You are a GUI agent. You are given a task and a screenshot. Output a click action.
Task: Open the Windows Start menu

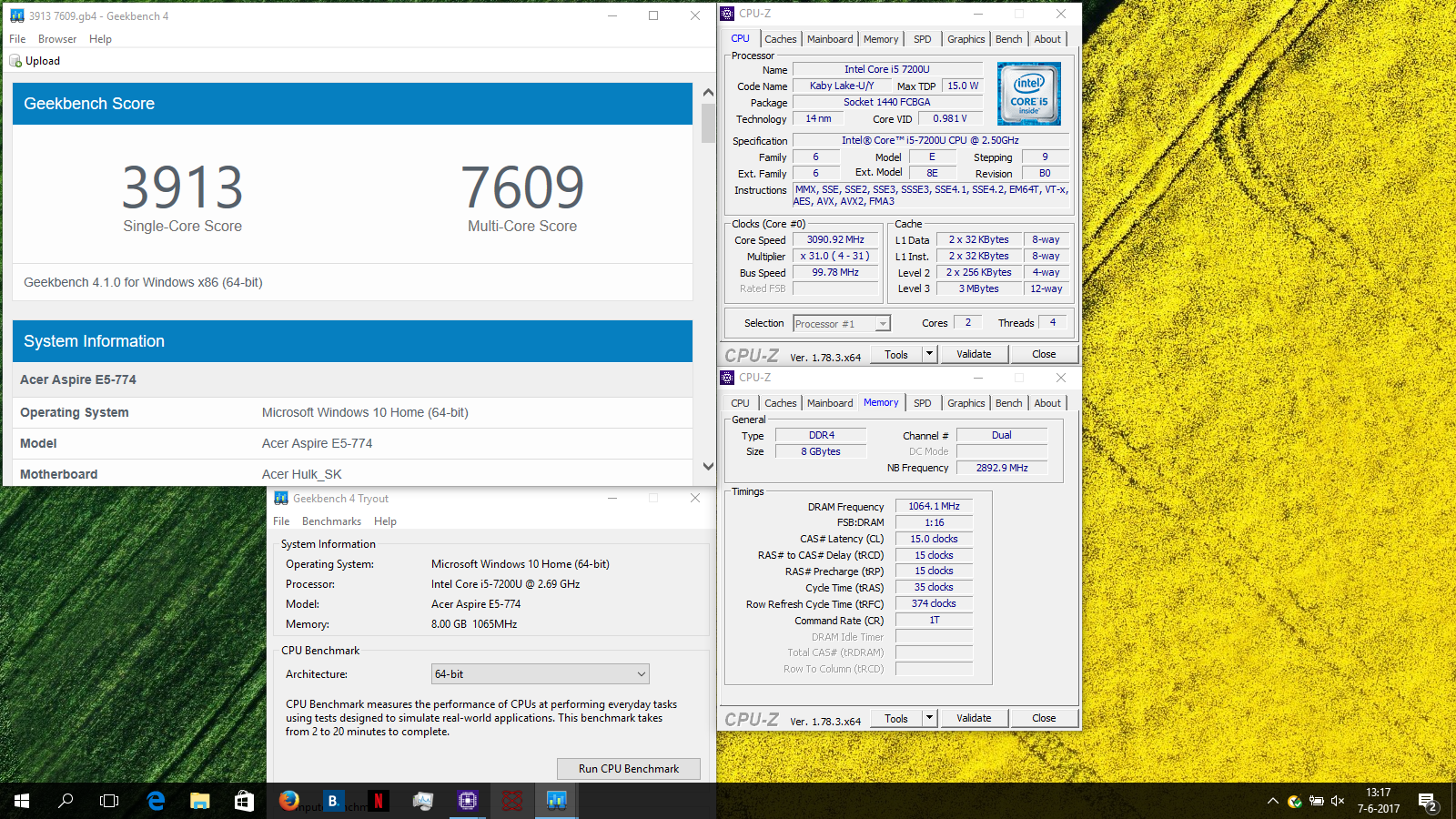[x=22, y=801]
